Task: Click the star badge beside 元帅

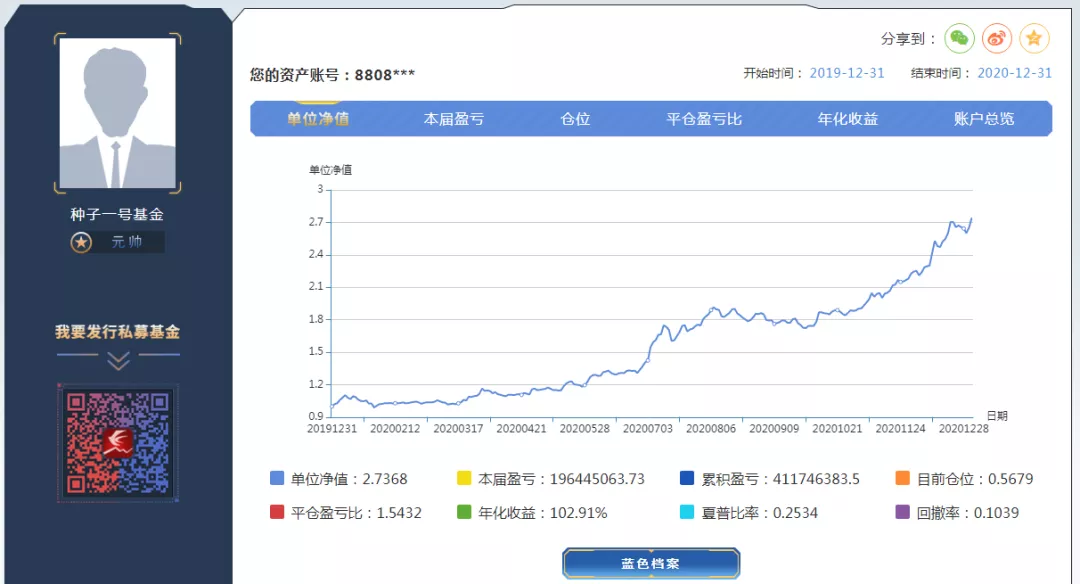Action: coord(81,242)
